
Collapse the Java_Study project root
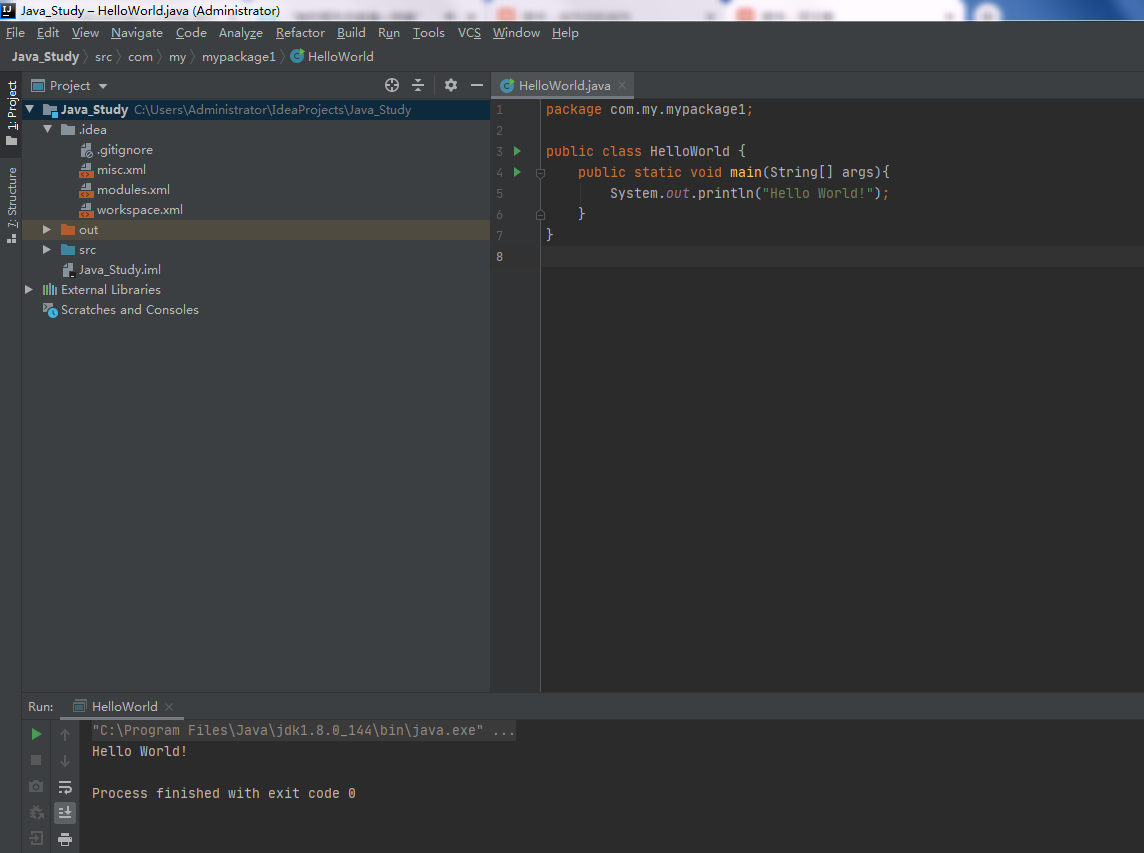[x=30, y=109]
